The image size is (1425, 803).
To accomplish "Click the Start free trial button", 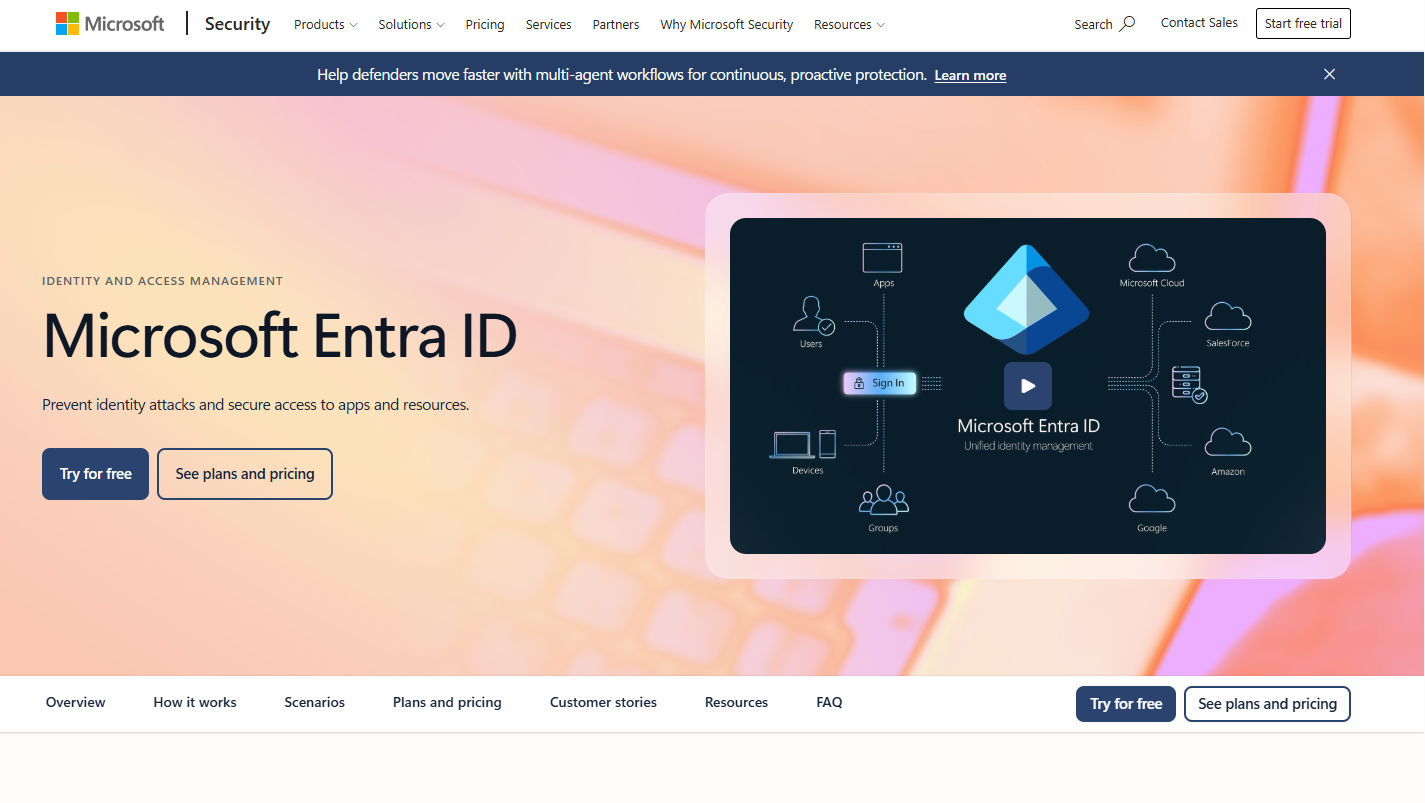I will (1303, 24).
